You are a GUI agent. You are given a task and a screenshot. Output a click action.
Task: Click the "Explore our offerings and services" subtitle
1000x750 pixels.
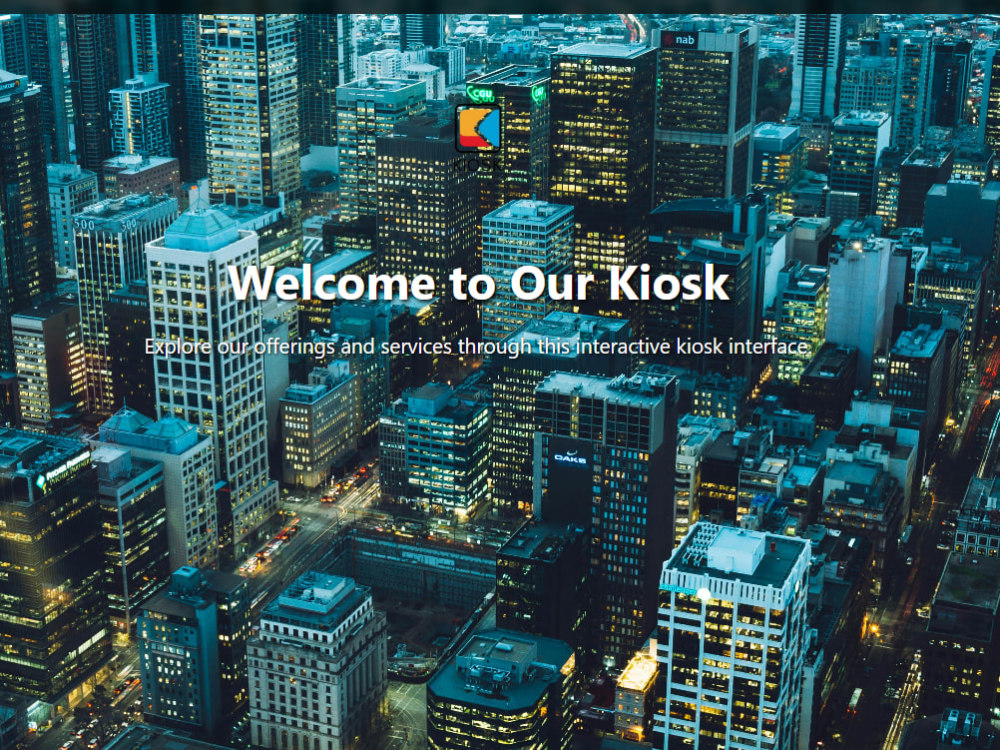(x=476, y=346)
